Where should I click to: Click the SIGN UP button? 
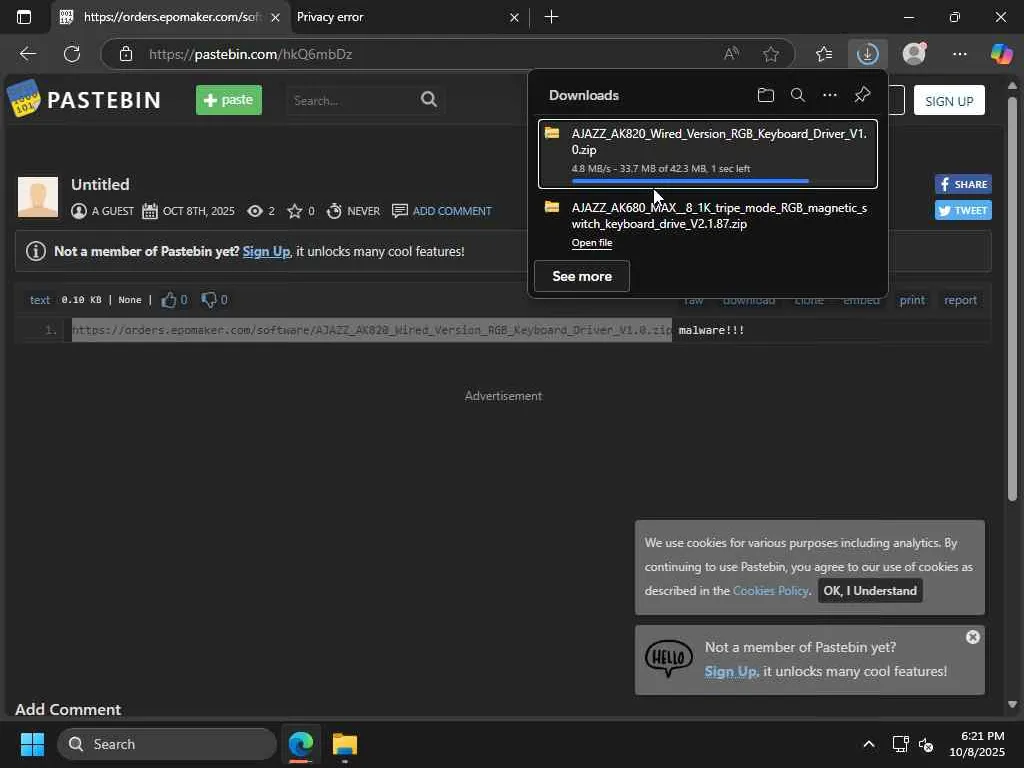[949, 101]
